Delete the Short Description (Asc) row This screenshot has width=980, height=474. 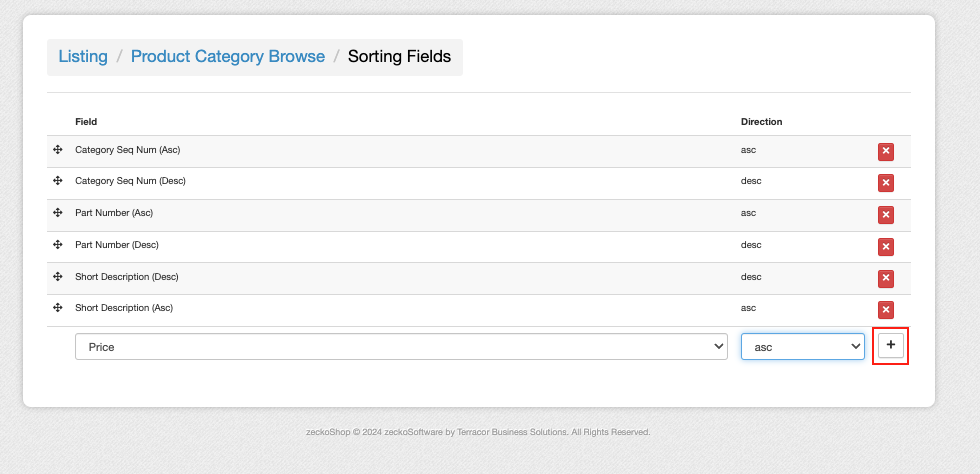886,310
